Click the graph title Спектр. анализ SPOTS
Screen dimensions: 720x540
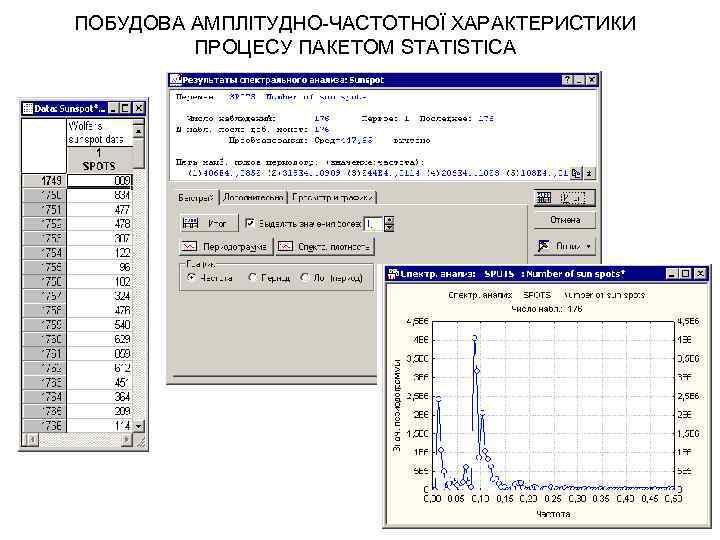546,295
